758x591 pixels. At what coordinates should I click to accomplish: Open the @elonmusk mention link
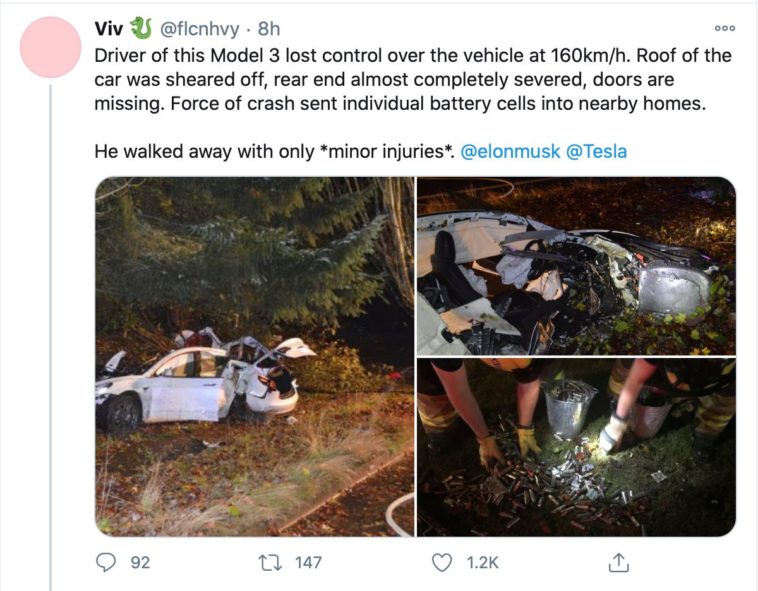pyautogui.click(x=510, y=151)
